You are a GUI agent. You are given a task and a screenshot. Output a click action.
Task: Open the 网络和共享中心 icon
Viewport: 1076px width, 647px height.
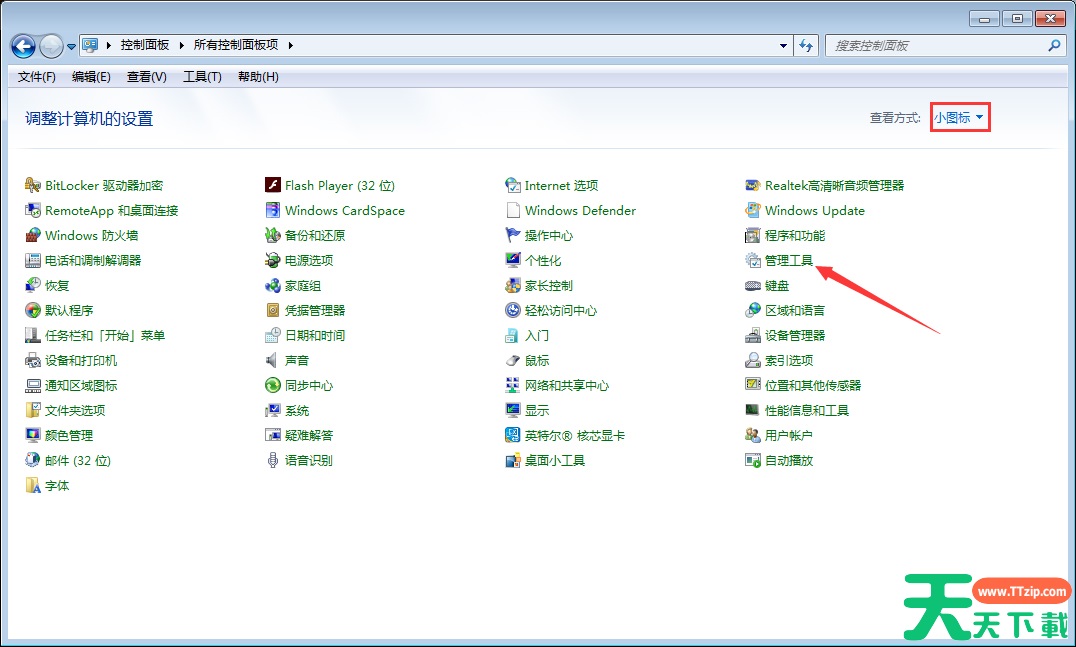pyautogui.click(x=513, y=385)
